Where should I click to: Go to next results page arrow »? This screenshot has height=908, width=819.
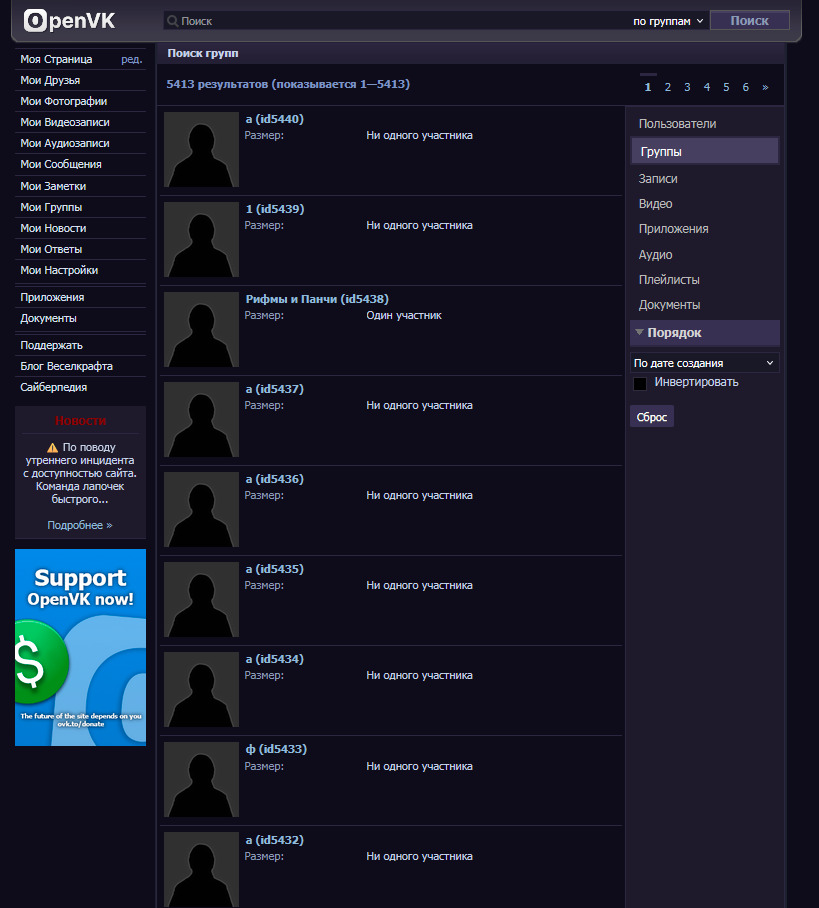765,87
